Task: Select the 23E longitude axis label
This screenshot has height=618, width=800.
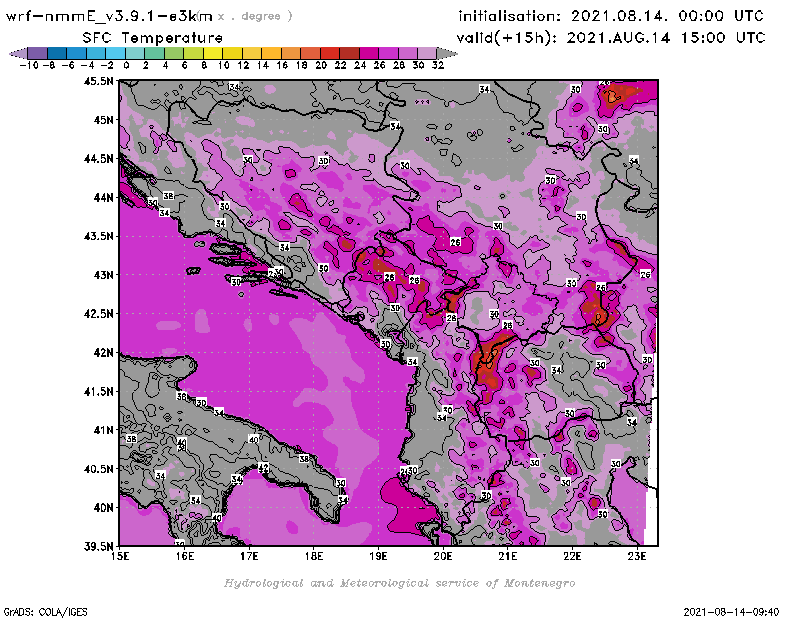Action: pyautogui.click(x=637, y=556)
